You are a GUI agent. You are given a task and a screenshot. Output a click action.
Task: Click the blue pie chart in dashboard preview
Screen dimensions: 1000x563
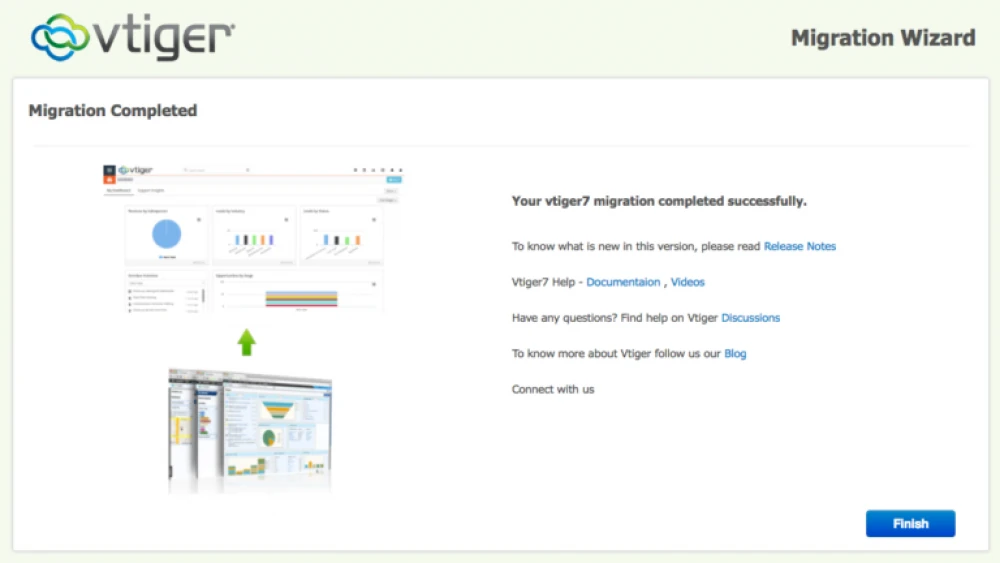[x=166, y=235]
